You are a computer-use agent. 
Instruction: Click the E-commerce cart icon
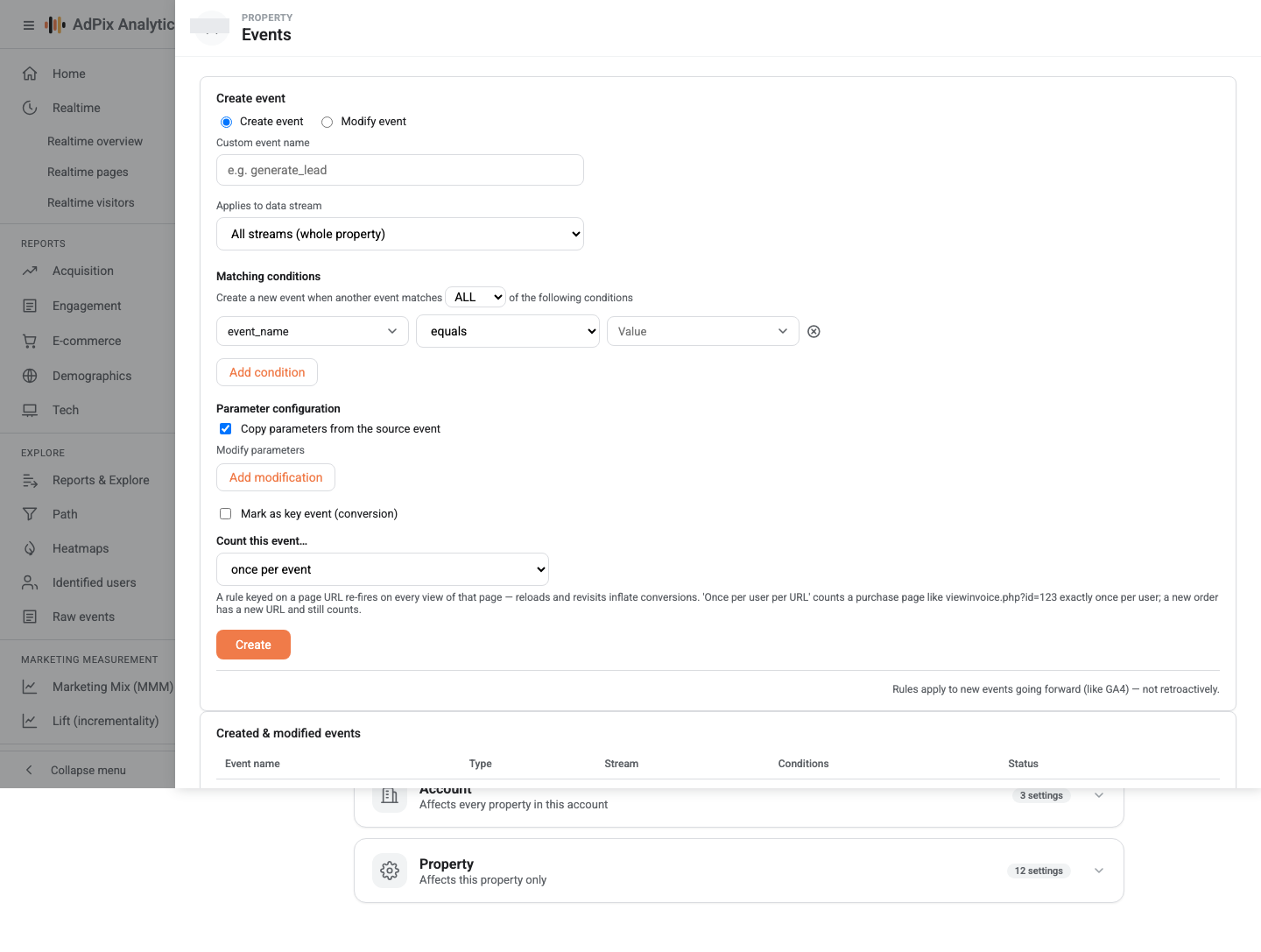pos(30,341)
